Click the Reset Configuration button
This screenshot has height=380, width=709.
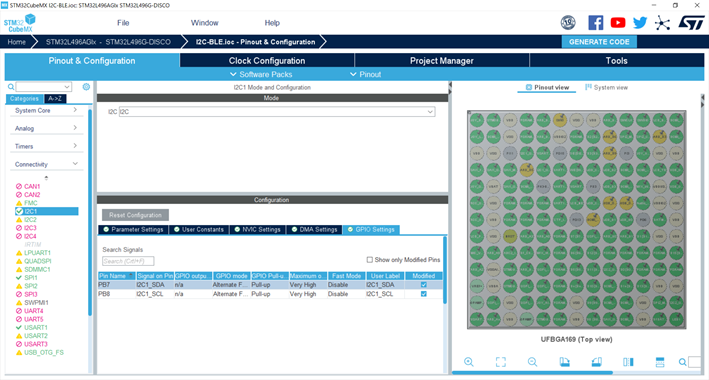point(135,215)
